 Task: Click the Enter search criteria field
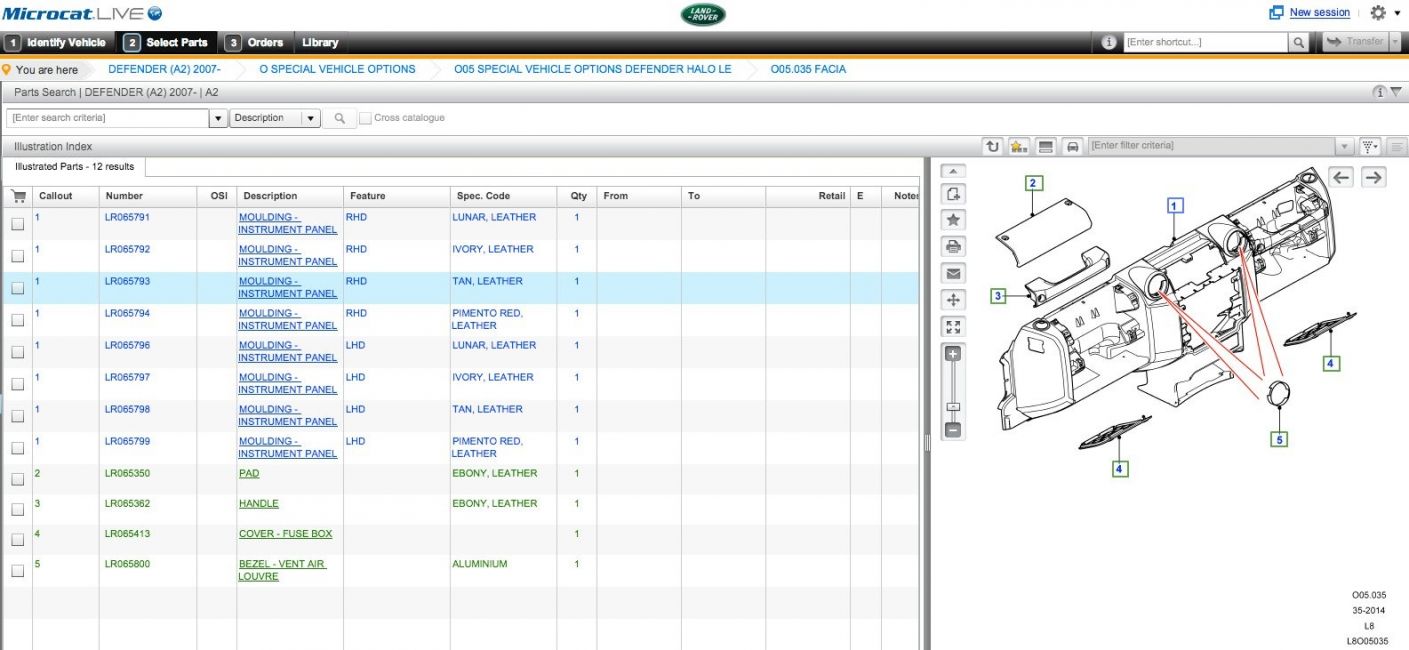108,118
